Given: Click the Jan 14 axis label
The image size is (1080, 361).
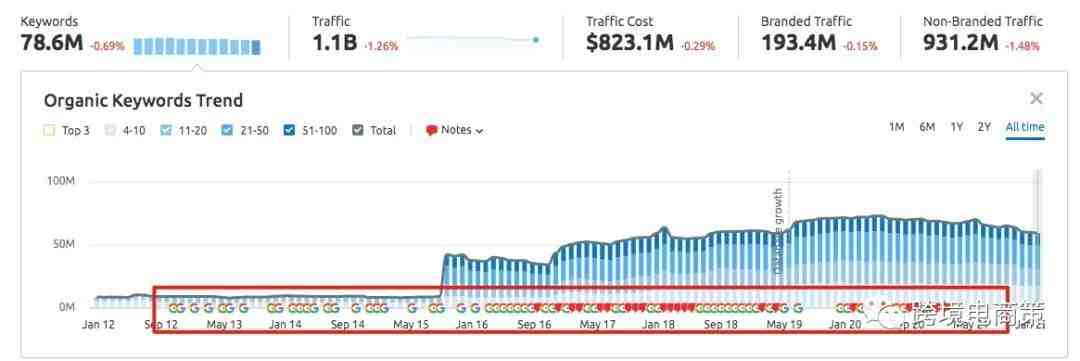Looking at the screenshot, I should click(x=285, y=324).
